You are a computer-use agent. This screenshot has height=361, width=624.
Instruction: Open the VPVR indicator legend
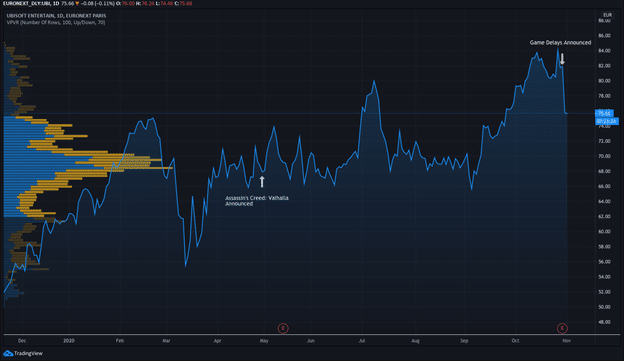point(56,23)
